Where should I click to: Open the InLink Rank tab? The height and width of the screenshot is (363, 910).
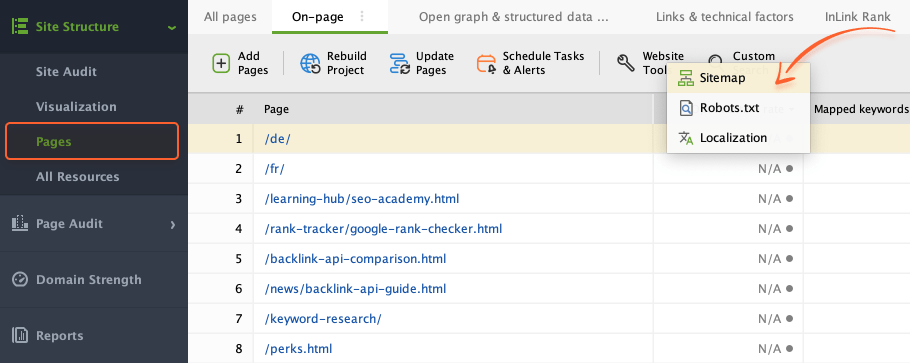tap(857, 17)
